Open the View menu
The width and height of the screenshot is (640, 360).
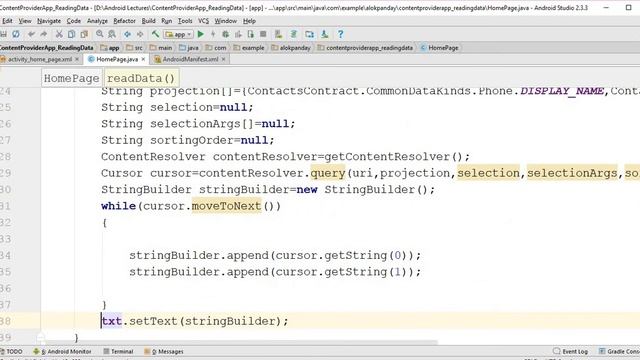pos(25,21)
